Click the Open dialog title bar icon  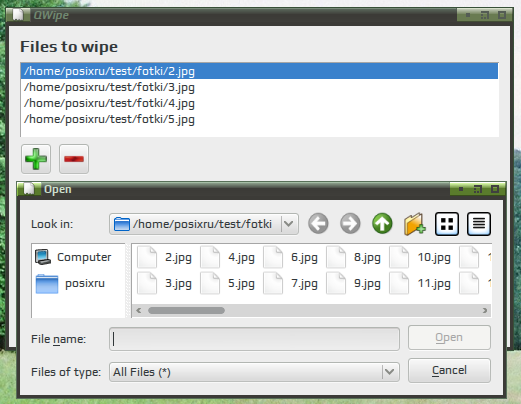(29, 189)
